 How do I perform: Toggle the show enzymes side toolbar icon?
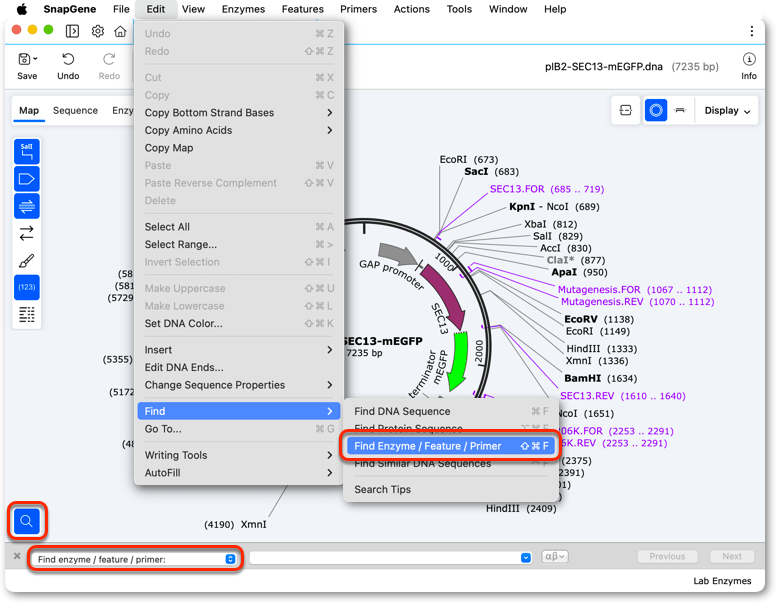pos(27,151)
